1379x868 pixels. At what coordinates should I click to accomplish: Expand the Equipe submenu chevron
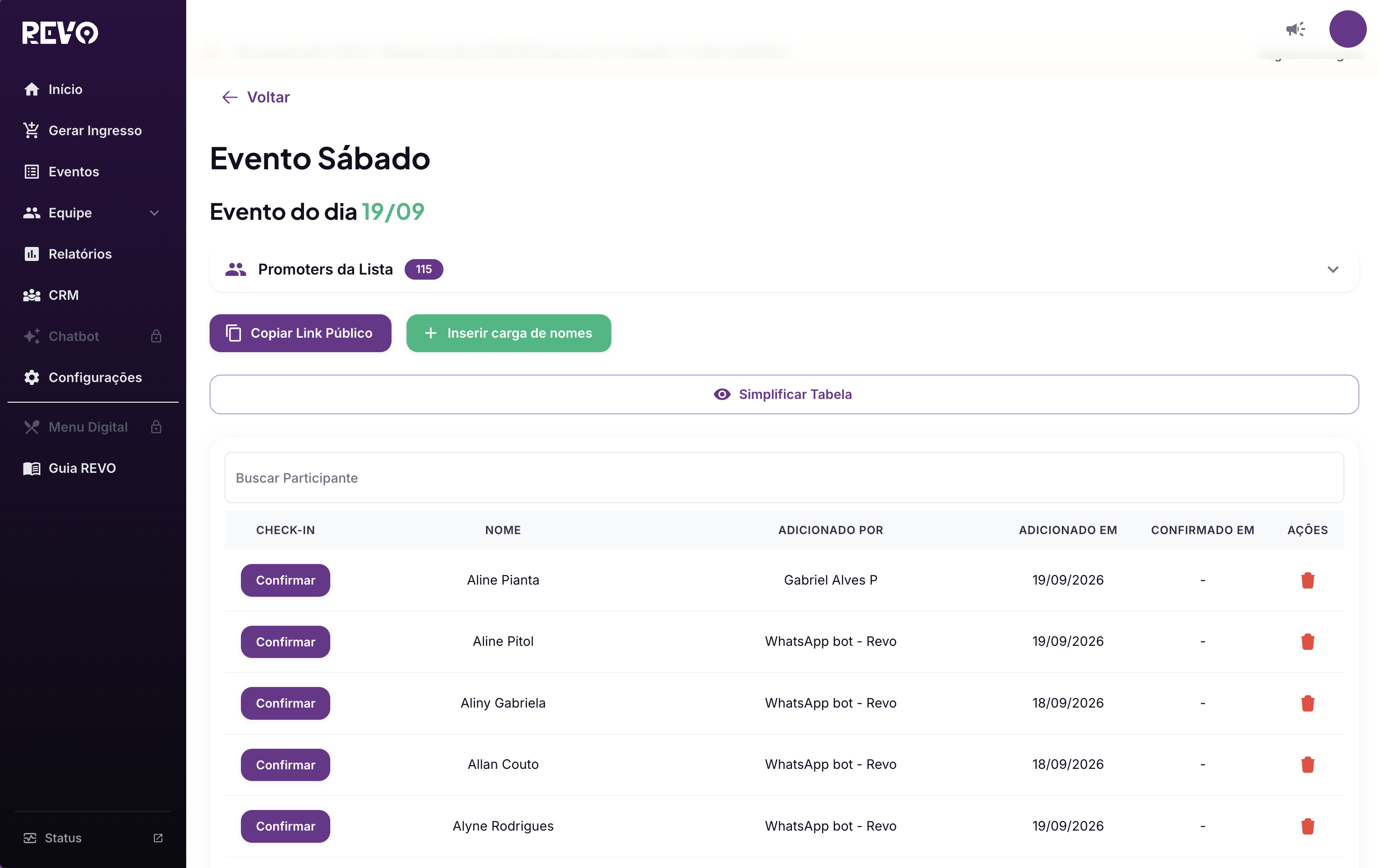tap(154, 213)
